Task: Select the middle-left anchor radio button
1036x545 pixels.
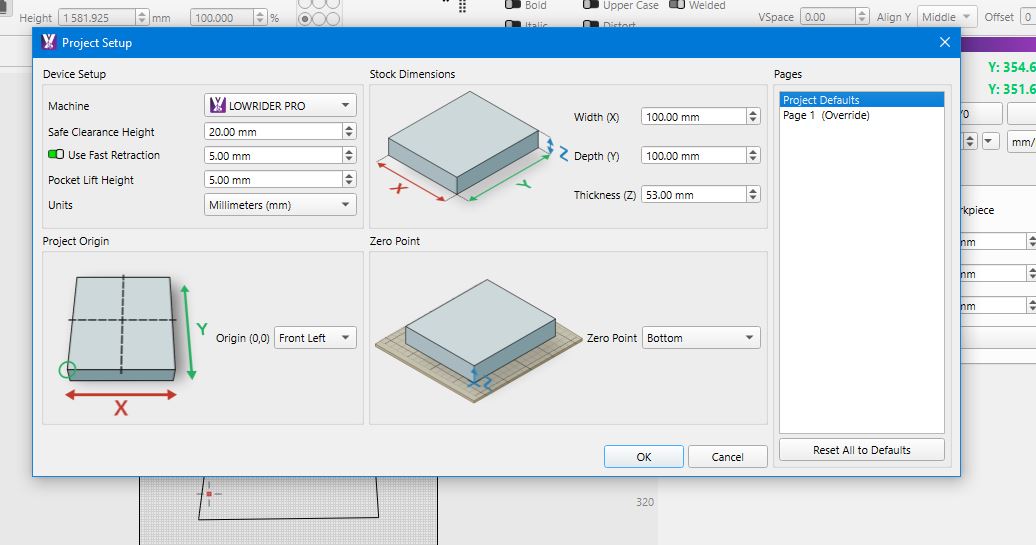Action: [x=305, y=18]
